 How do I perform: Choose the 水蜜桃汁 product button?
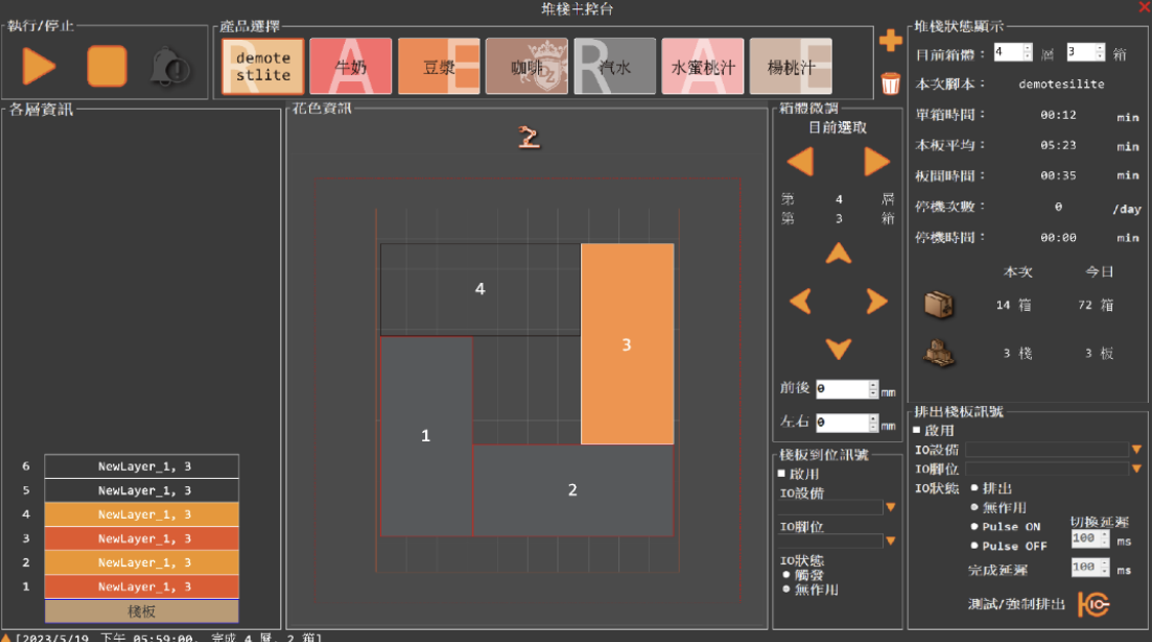702,67
